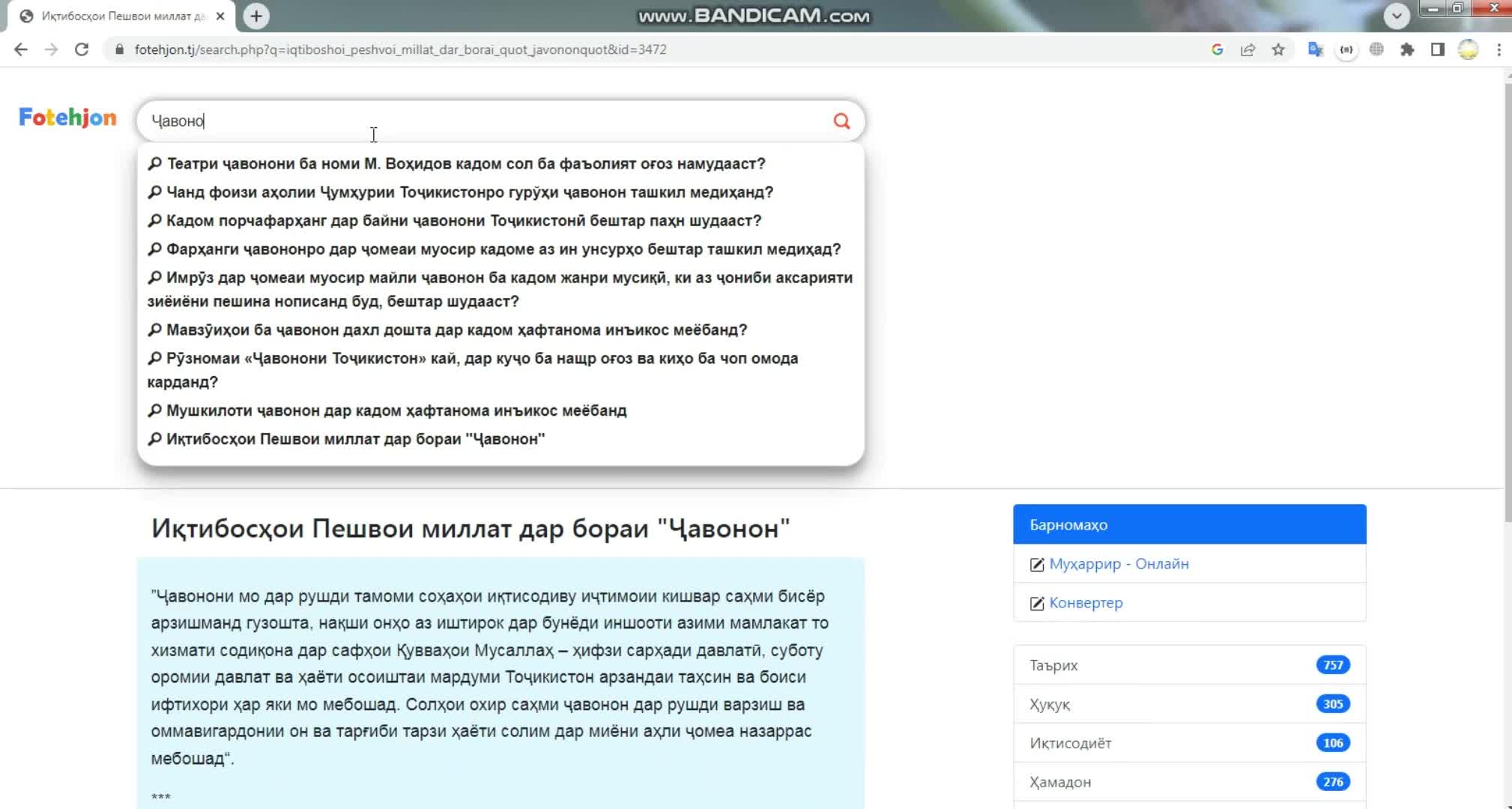The image size is (1512, 809).
Task: Reload the page
Action: tap(82, 49)
